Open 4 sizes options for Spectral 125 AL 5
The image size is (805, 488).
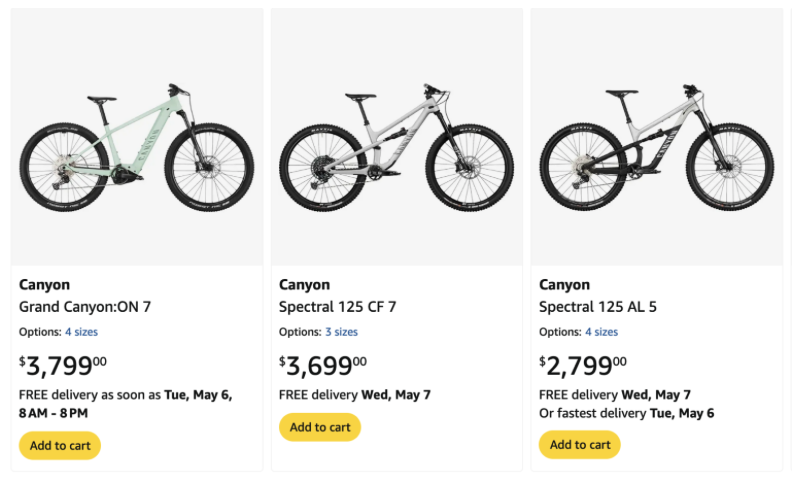tap(601, 332)
